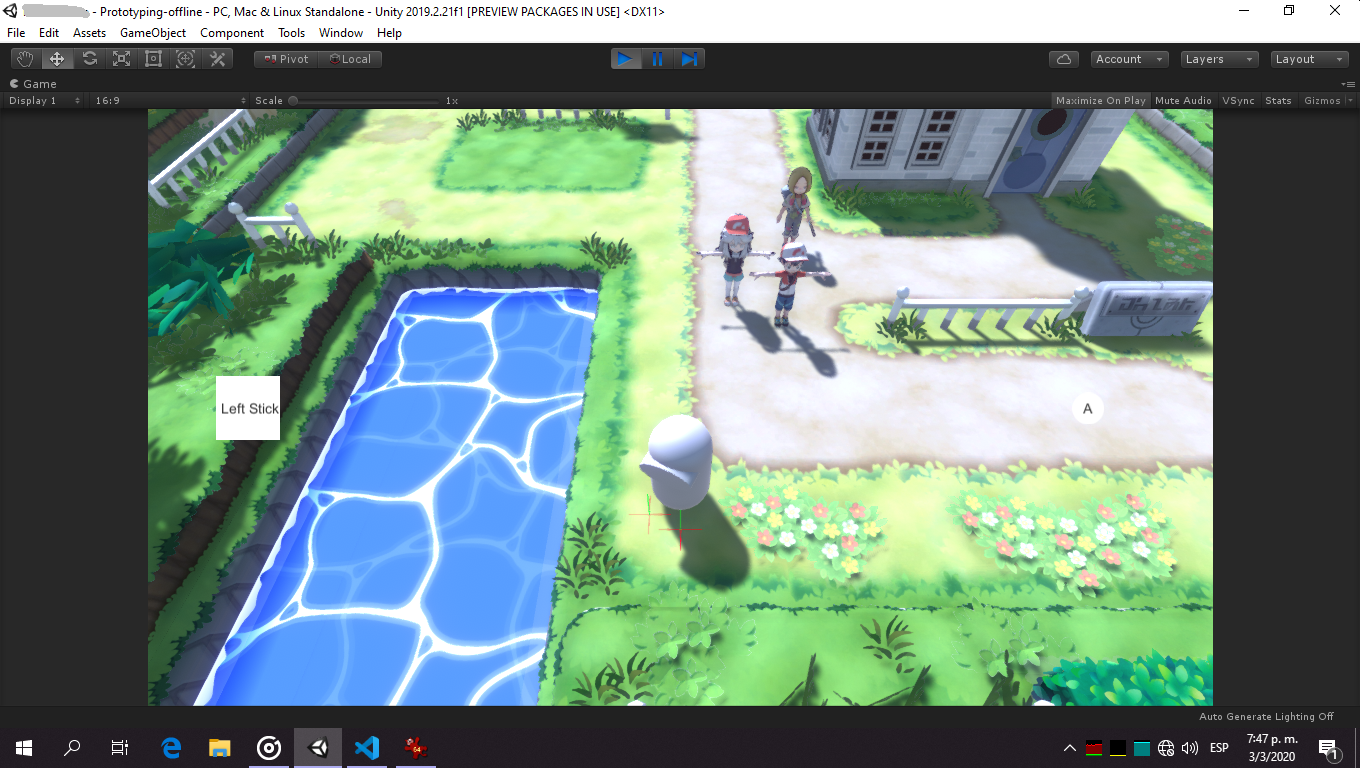Open the red 64 app on taskbar

(415, 747)
